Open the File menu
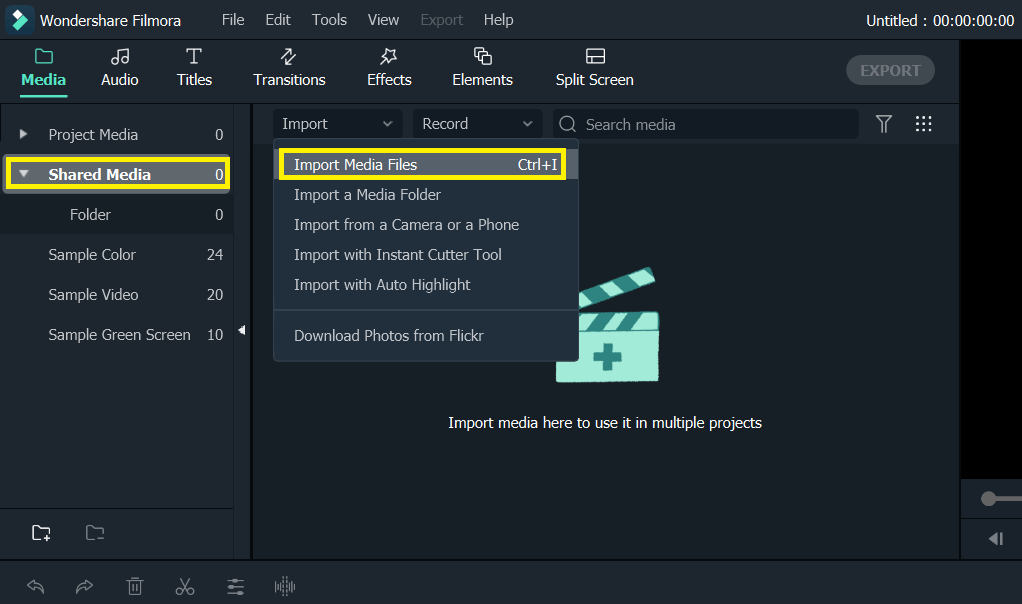The height and width of the screenshot is (604, 1022). 233,20
